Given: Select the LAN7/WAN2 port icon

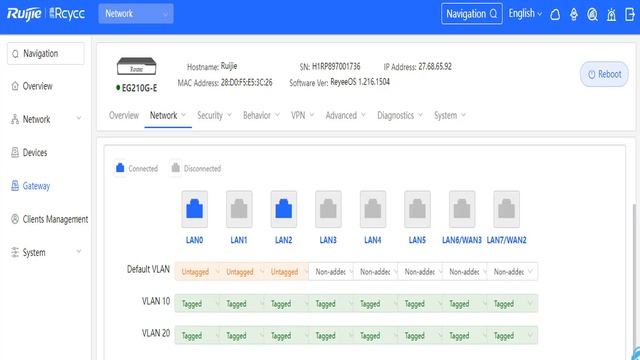Looking at the screenshot, I should pyautogui.click(x=507, y=209).
